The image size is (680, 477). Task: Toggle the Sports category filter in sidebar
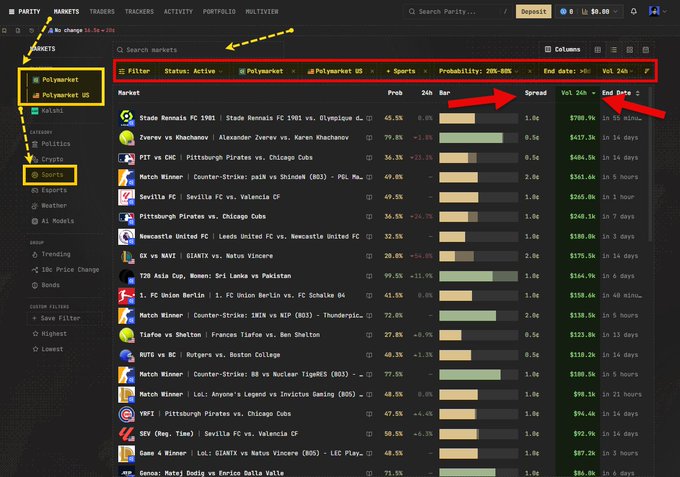pos(47,175)
